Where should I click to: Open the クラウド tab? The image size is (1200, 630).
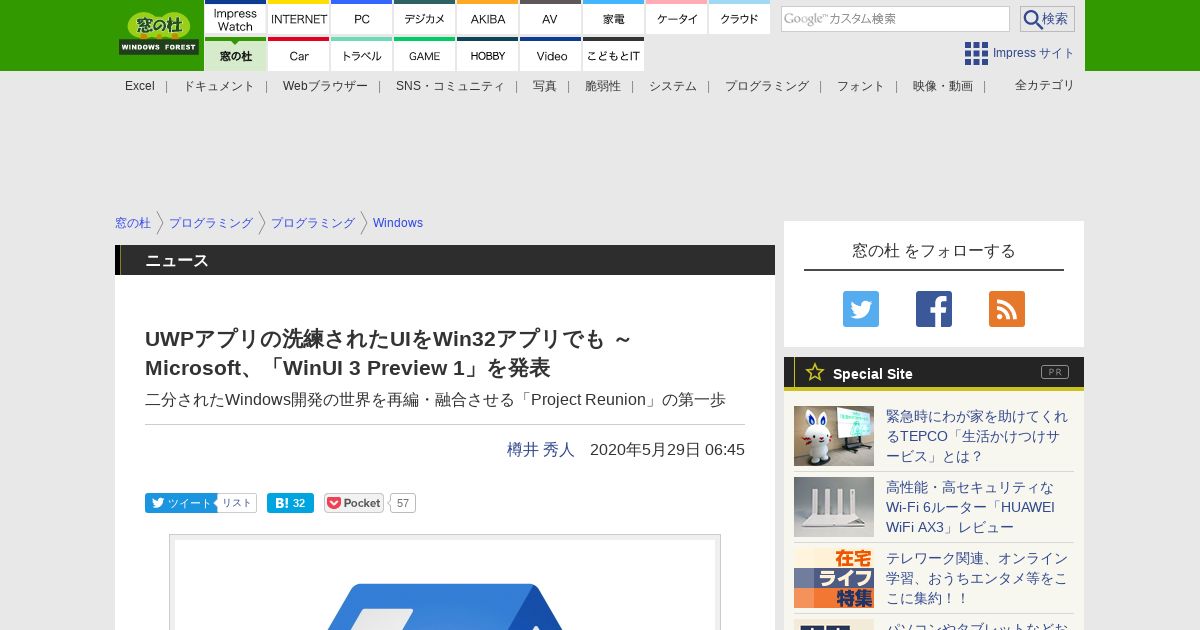(739, 18)
